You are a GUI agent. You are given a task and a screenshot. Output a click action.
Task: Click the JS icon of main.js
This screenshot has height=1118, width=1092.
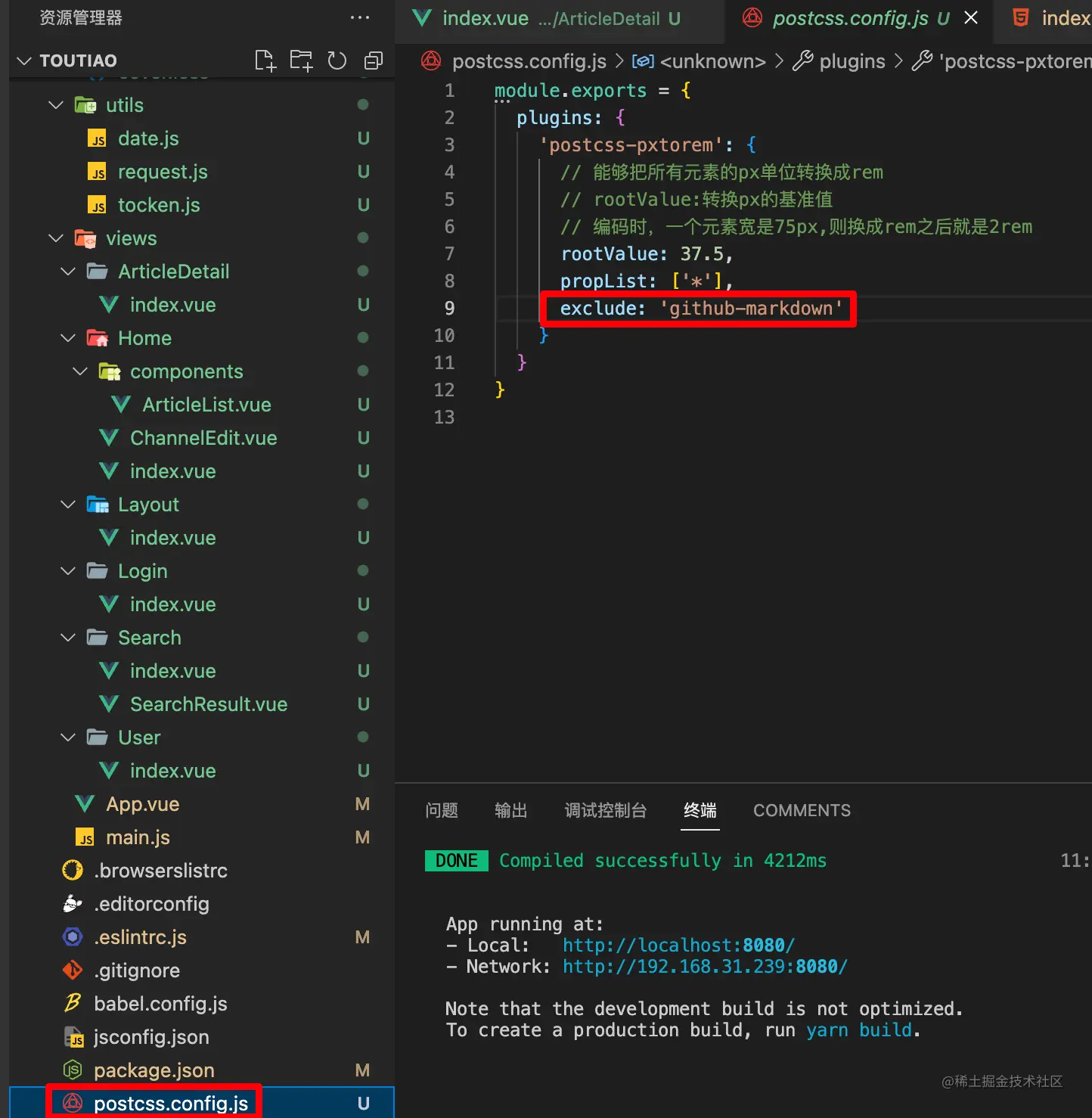(85, 837)
